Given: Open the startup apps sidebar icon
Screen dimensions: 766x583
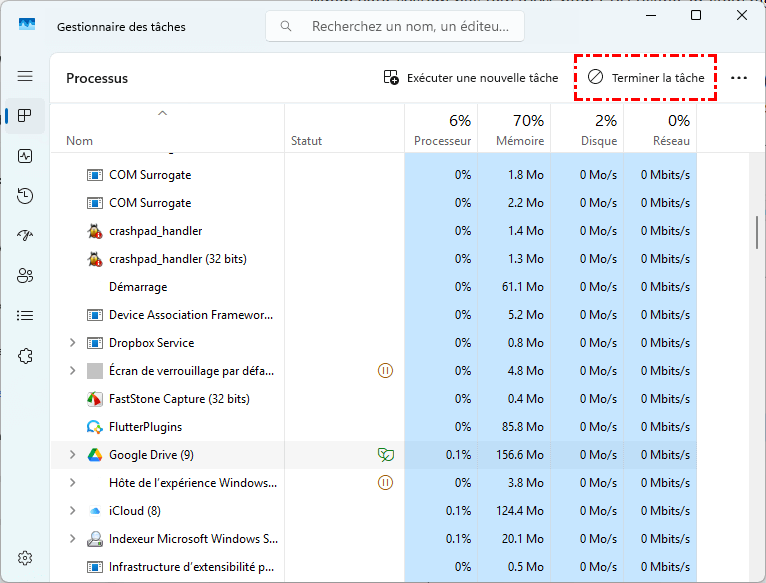Looking at the screenshot, I should coord(25,236).
